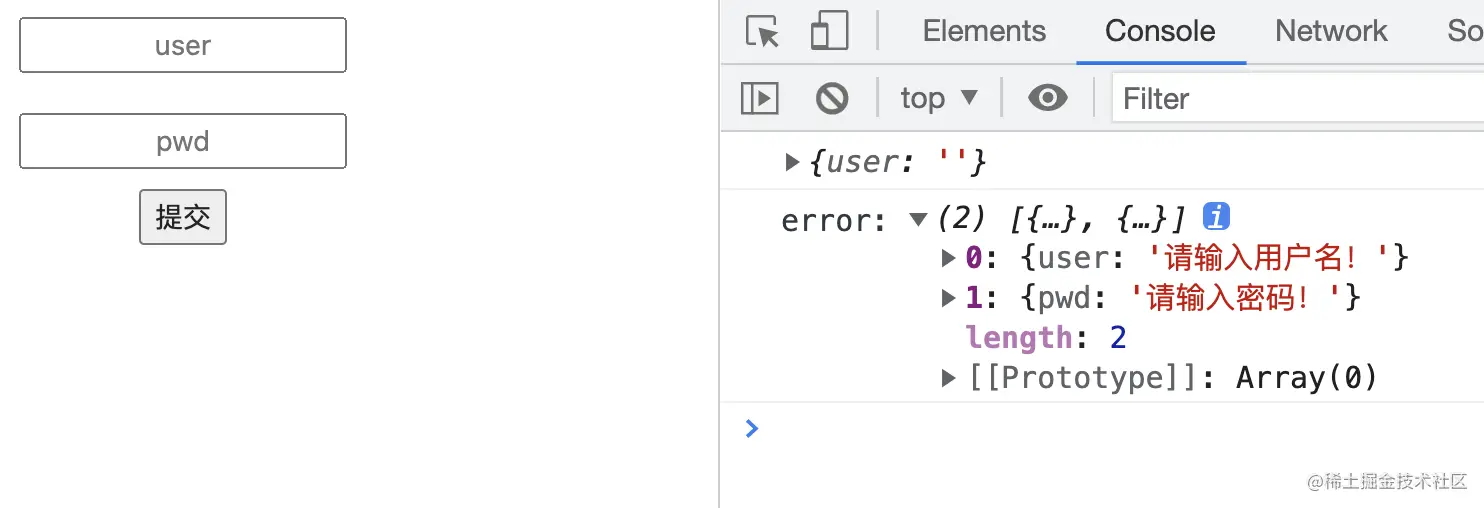Viewport: 1484px width, 508px height.
Task: Click the error: log label
Action: pos(834,220)
